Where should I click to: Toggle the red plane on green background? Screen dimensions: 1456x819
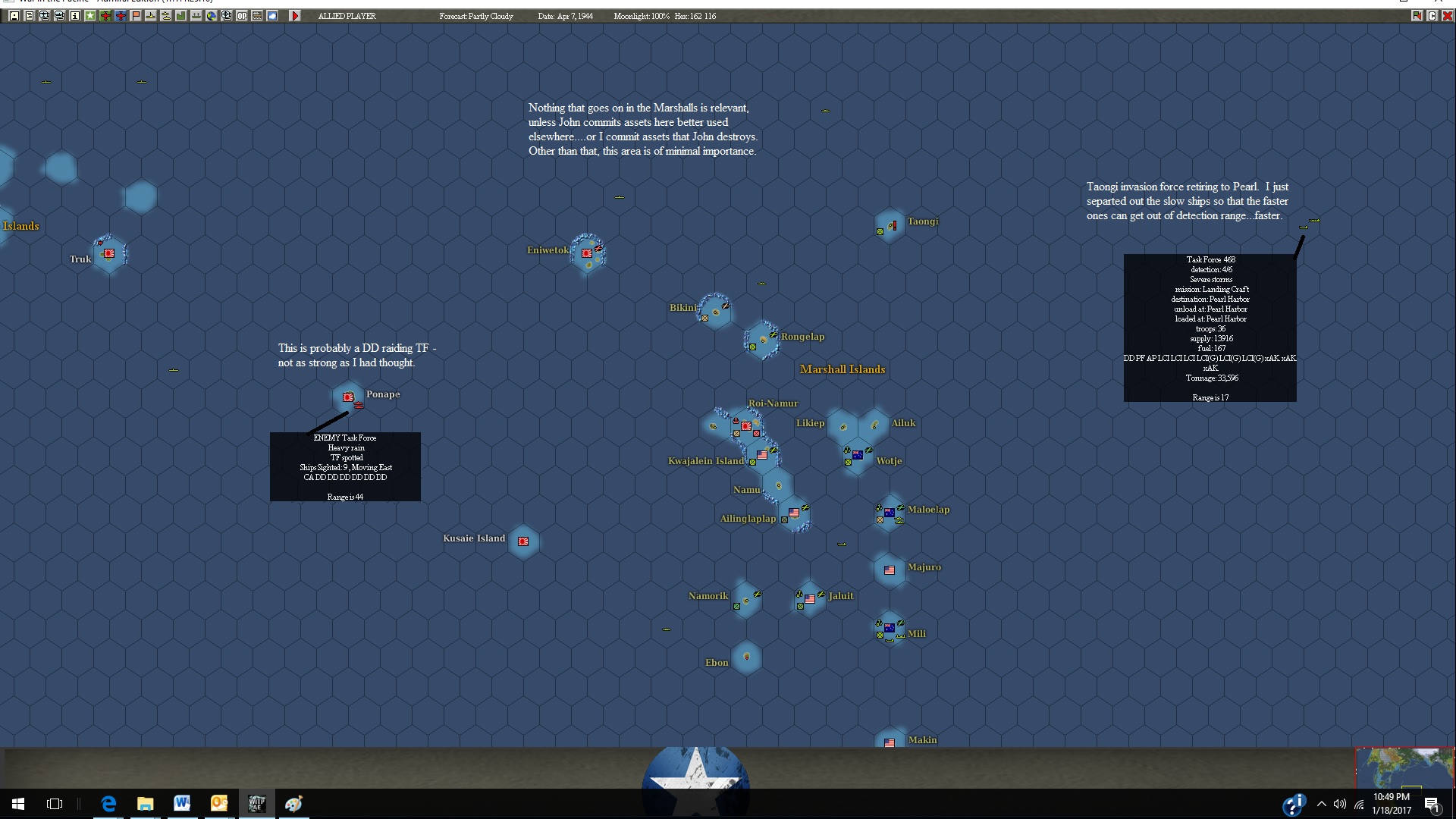[x=105, y=16]
